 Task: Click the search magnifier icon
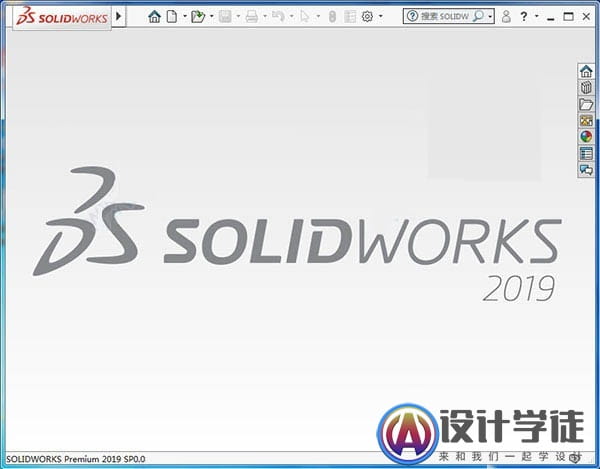[478, 16]
